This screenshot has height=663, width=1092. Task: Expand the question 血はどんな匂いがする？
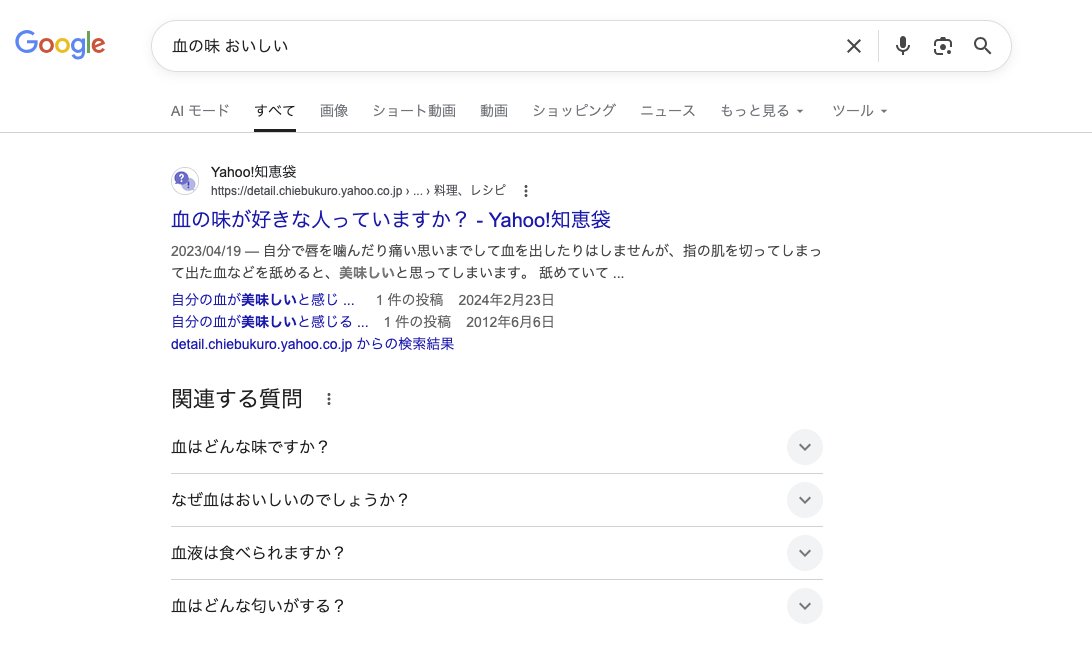(x=804, y=606)
